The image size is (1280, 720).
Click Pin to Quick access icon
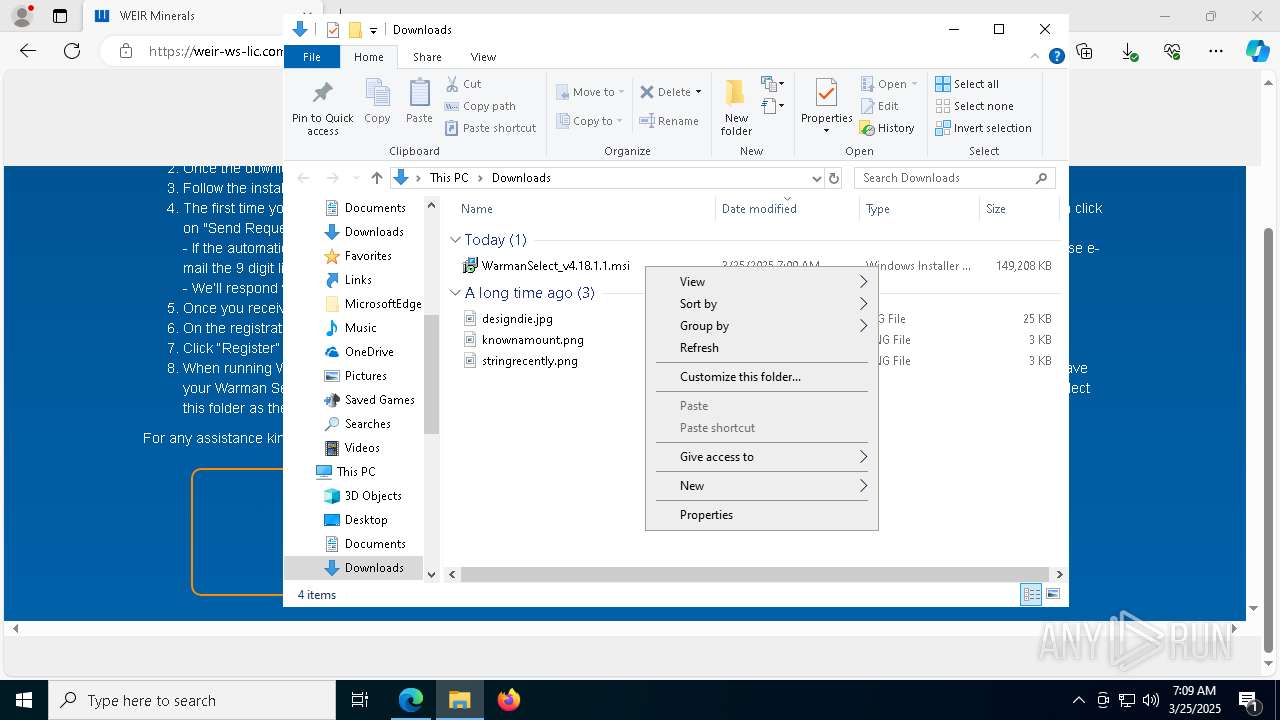point(322,92)
